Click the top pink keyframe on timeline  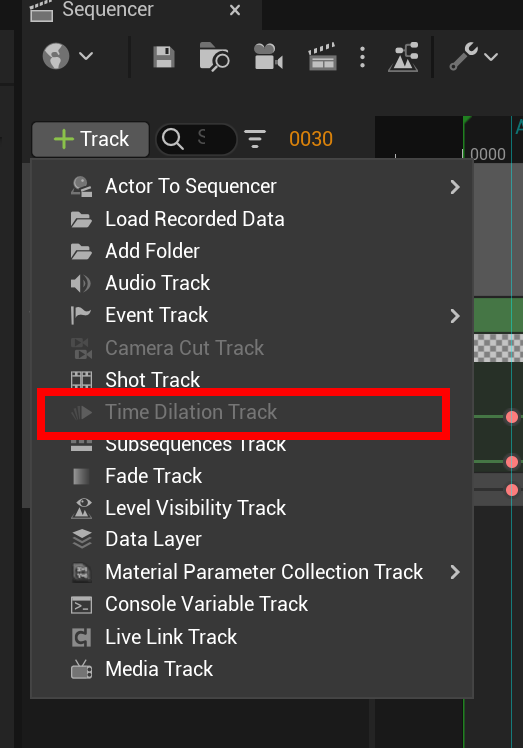coord(512,417)
